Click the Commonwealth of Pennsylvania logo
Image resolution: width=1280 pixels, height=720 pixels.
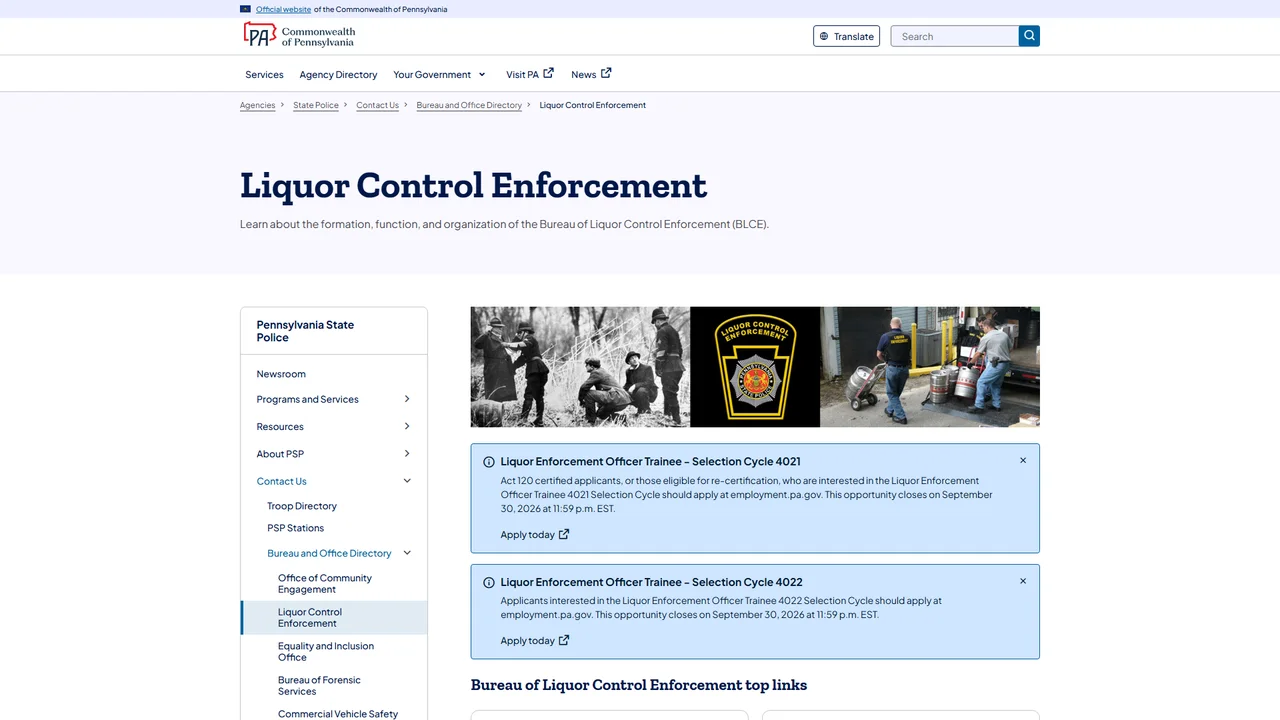[299, 36]
